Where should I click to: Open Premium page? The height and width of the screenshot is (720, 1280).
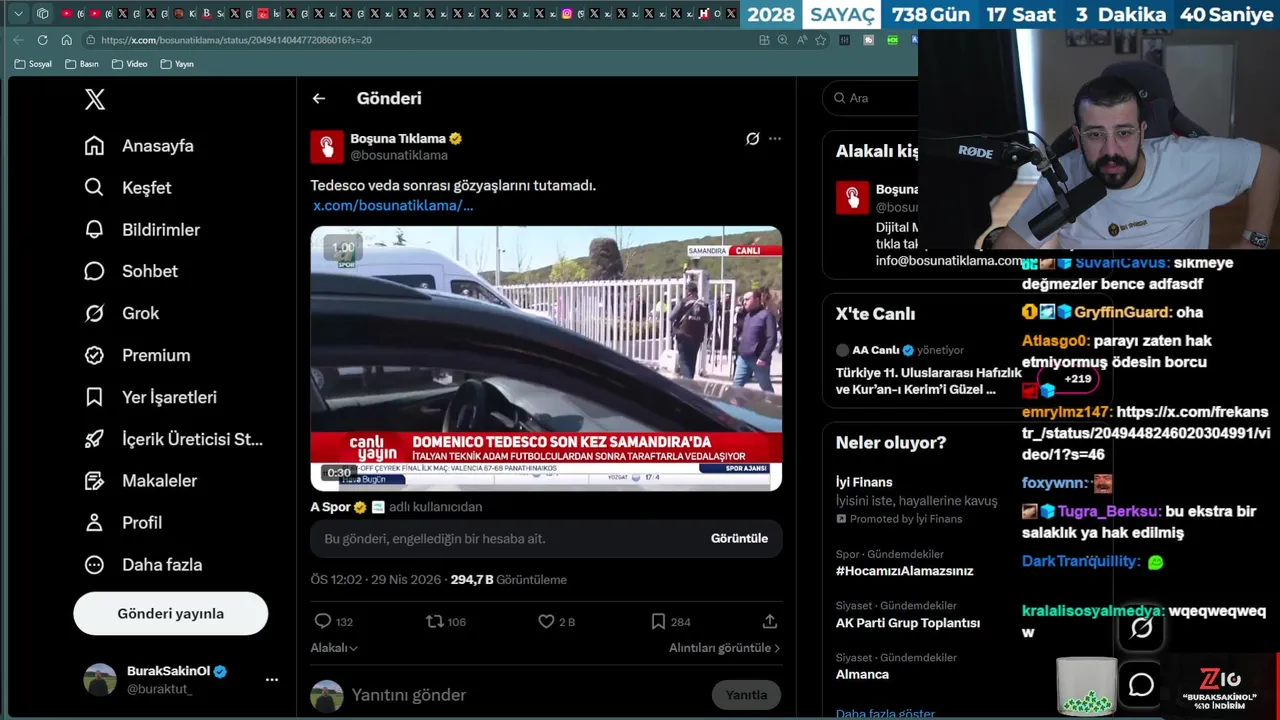[137, 355]
